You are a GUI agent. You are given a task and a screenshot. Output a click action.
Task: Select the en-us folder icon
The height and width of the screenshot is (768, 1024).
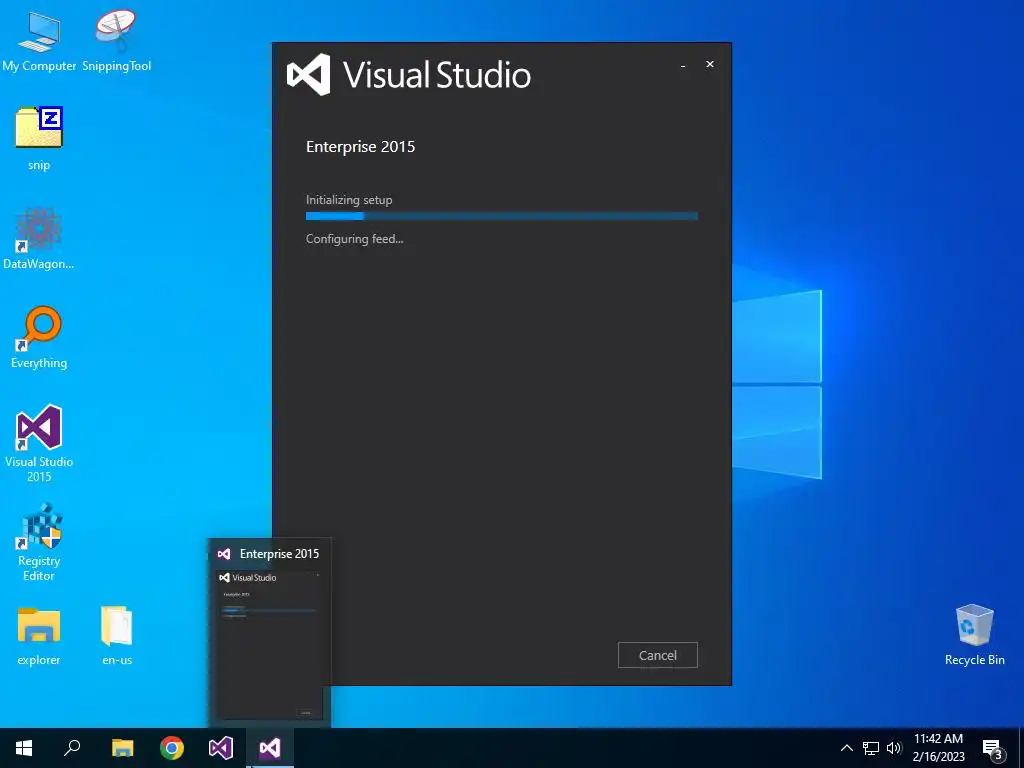click(x=117, y=636)
